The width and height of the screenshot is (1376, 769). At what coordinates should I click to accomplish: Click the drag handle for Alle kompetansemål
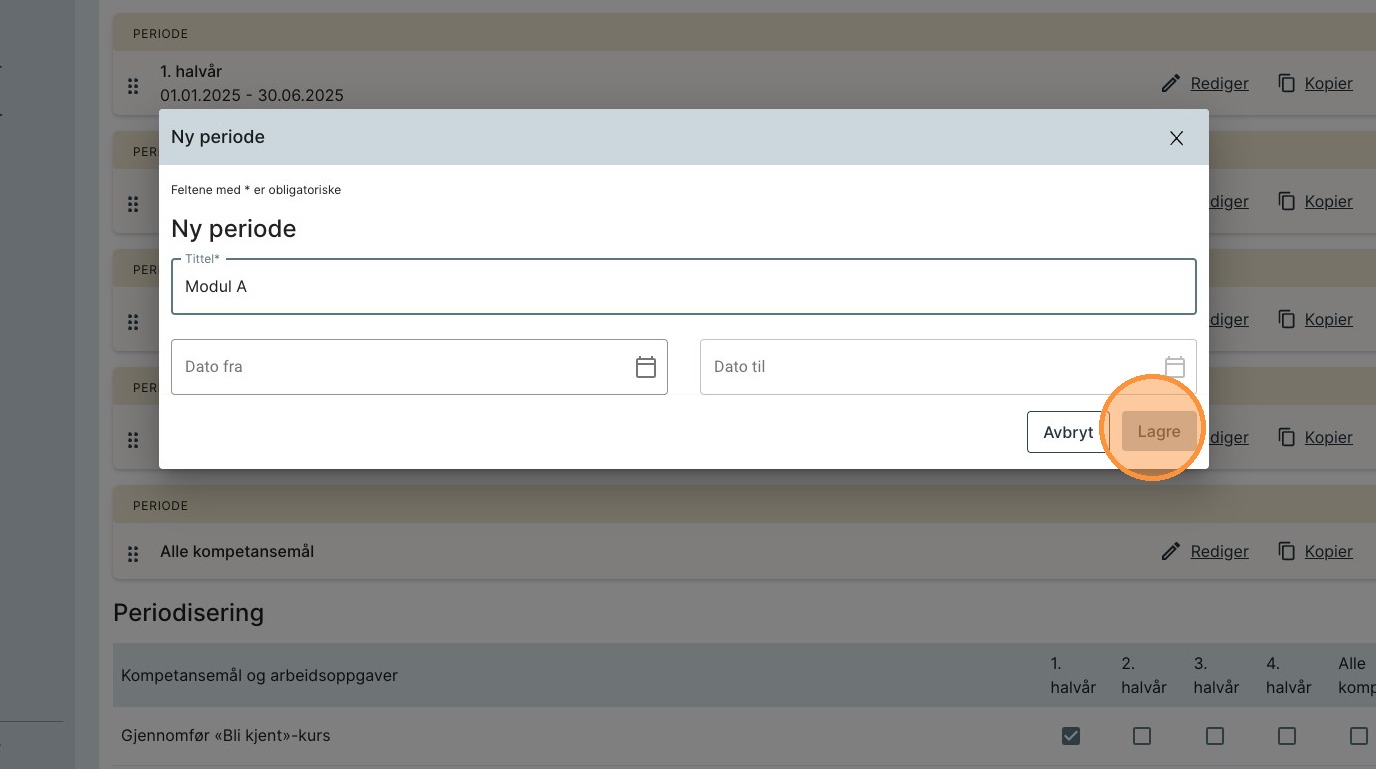[133, 553]
